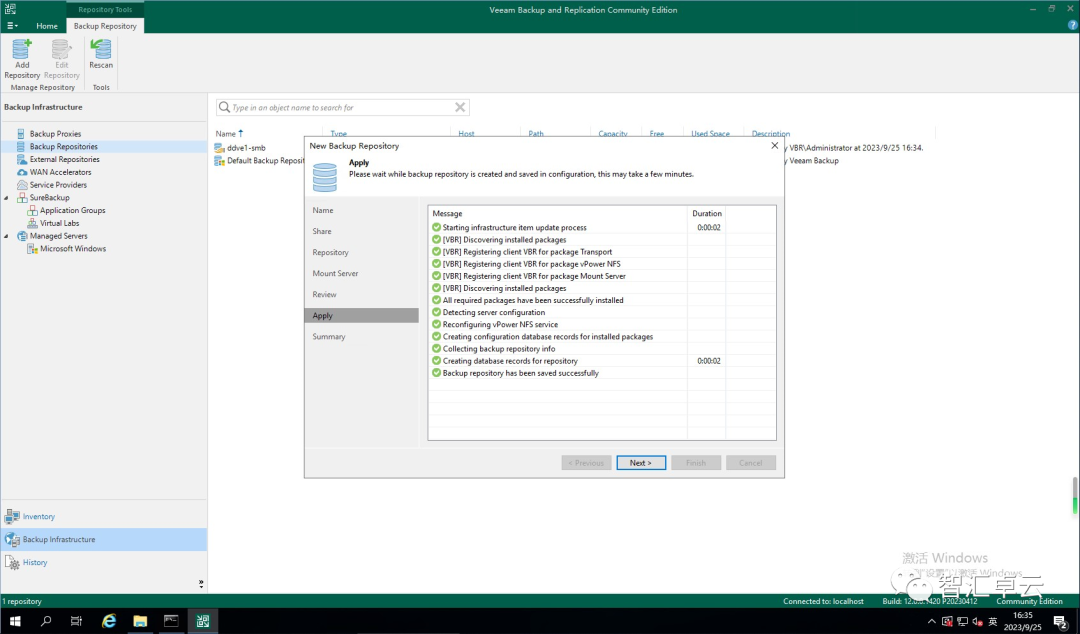Screen dimensions: 1080x634
Task: Select the Apply wizard step
Action: pos(361,316)
